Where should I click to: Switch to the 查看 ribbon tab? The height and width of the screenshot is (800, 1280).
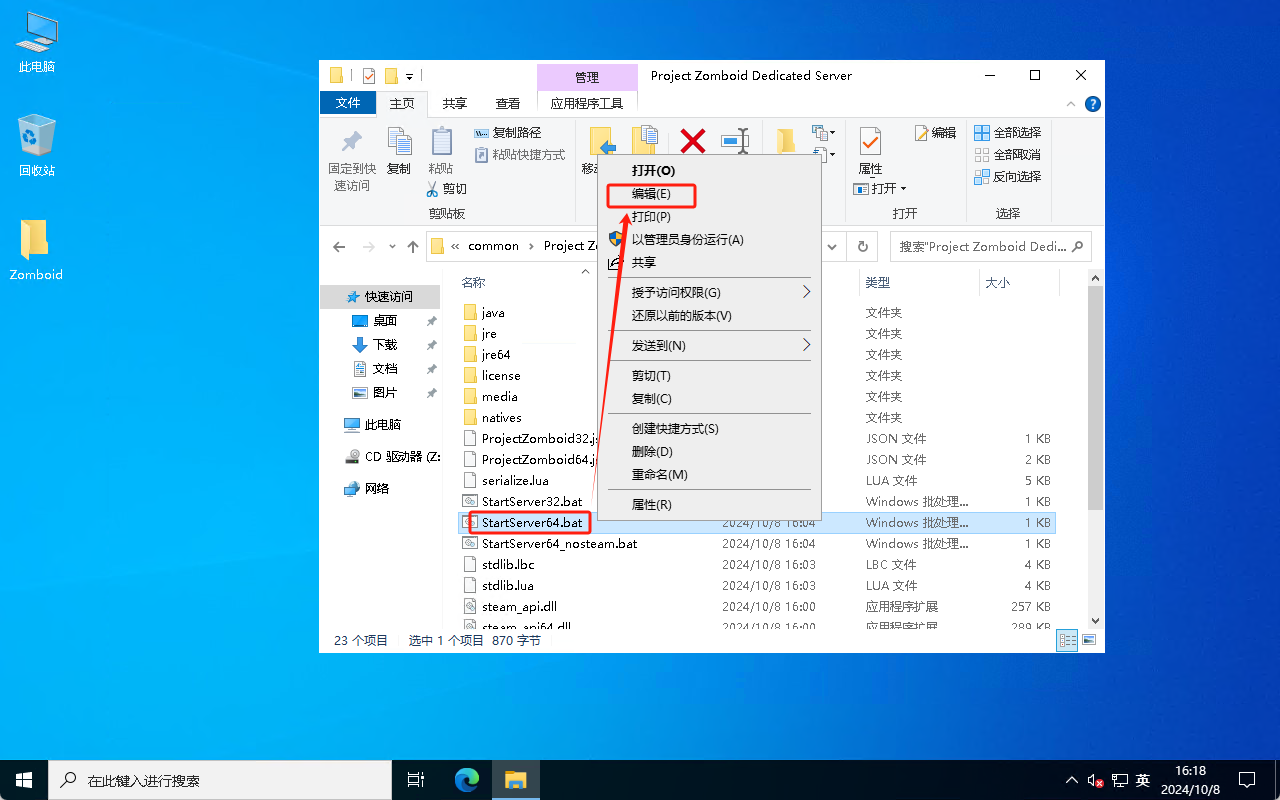tap(508, 103)
